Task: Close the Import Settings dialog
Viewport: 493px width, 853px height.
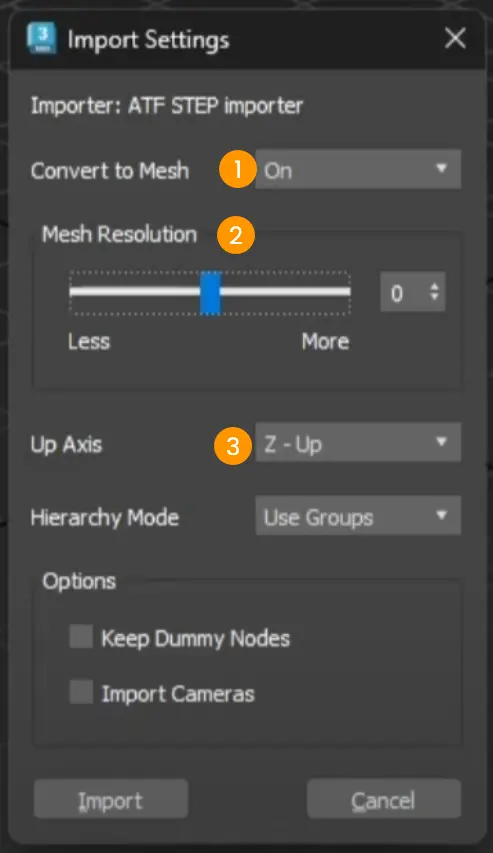Action: tap(455, 39)
